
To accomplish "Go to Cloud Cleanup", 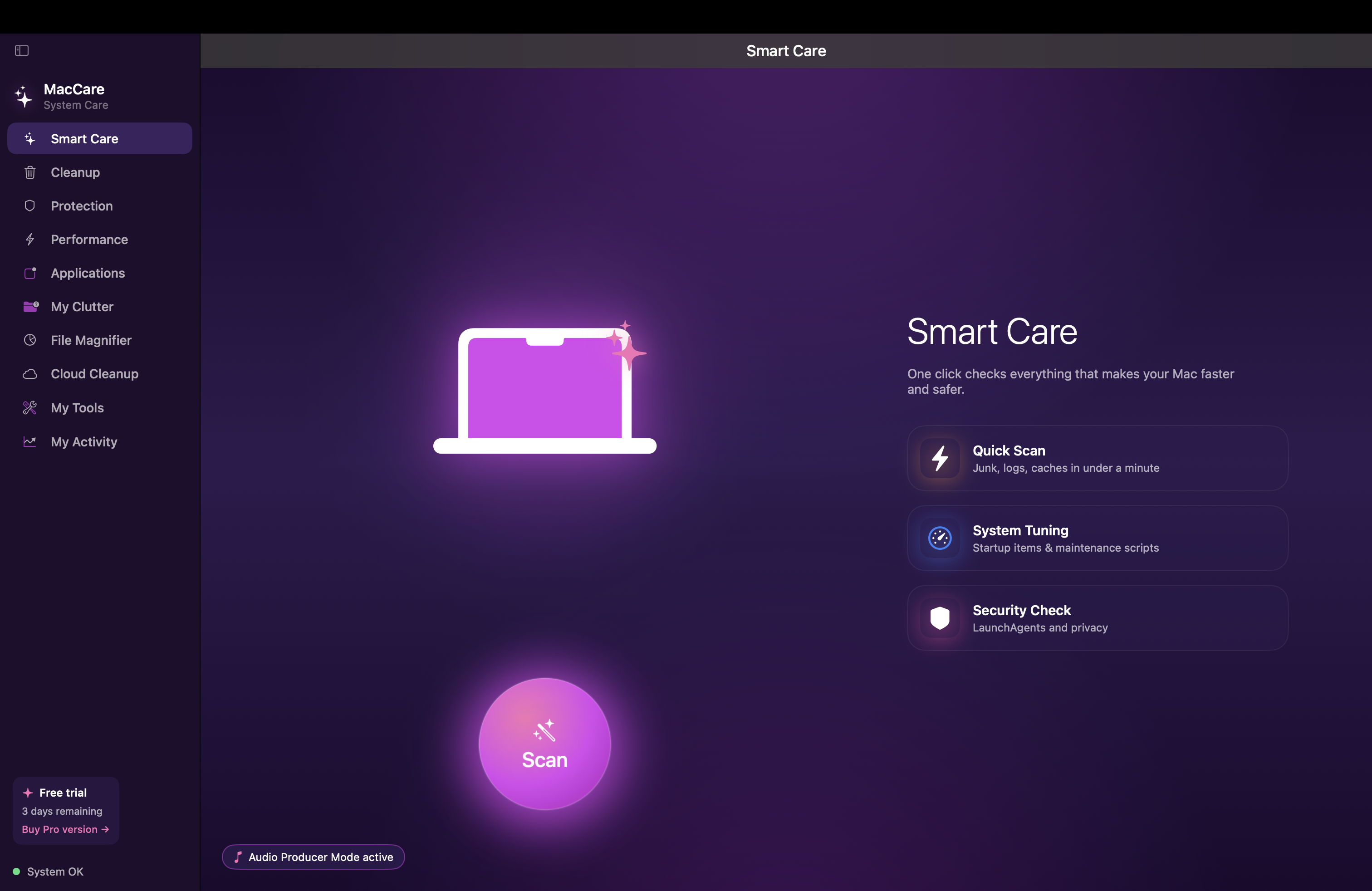I will pos(100,374).
